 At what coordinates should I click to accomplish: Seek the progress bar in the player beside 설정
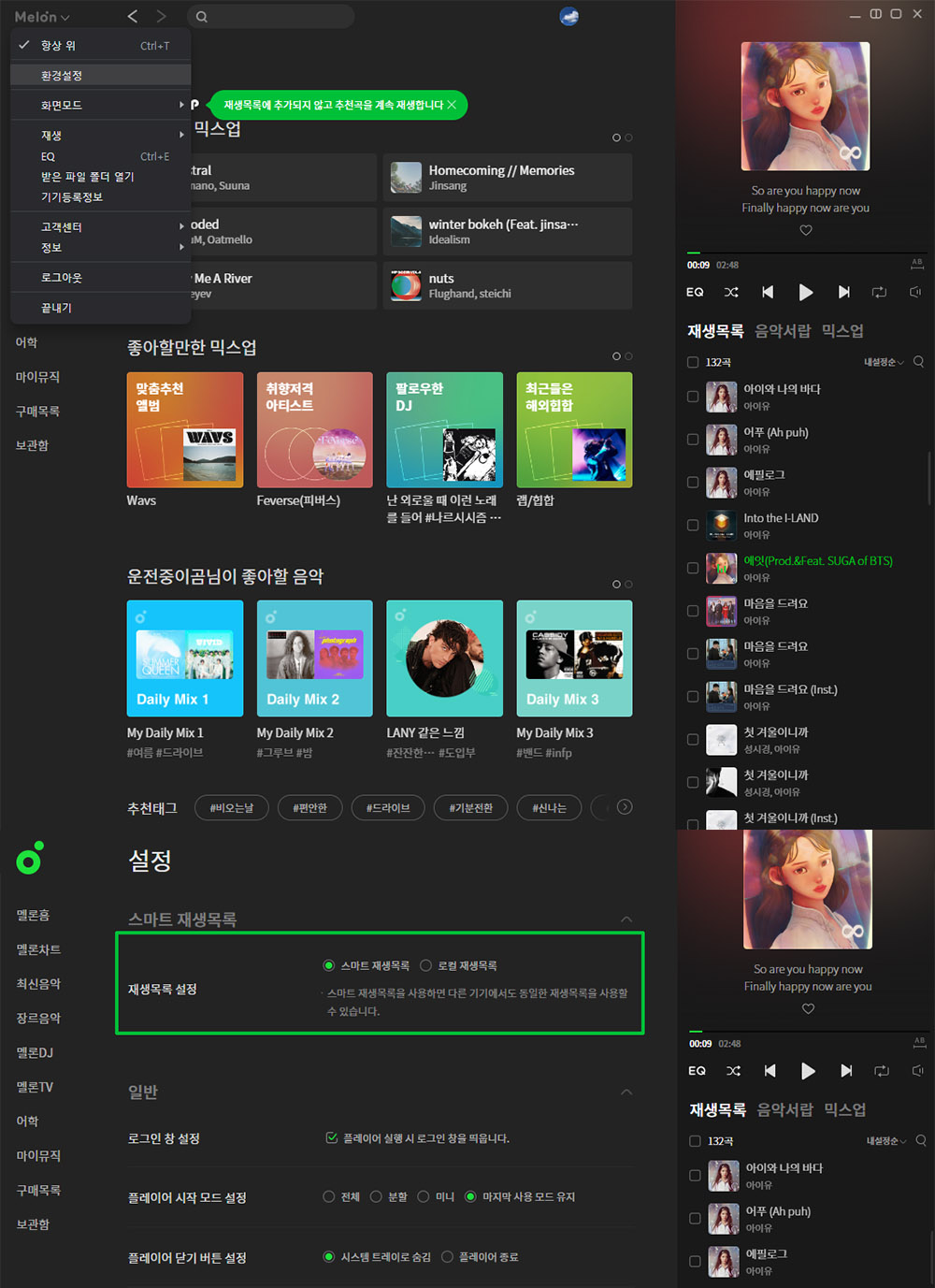[807, 1032]
